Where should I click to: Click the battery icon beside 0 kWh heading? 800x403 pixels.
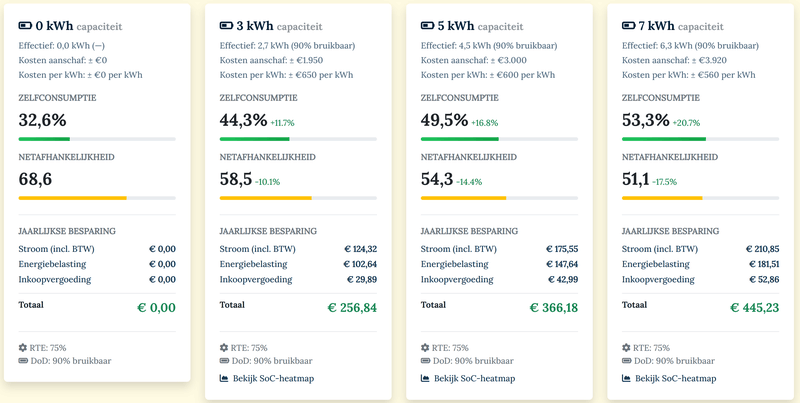click(25, 25)
